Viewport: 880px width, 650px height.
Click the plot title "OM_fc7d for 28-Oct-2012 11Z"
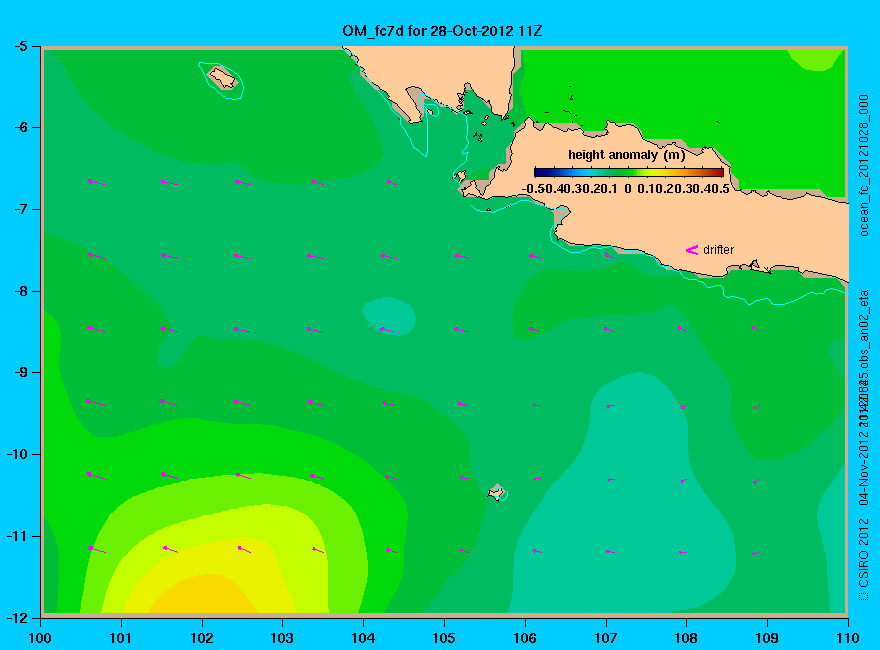tap(442, 31)
